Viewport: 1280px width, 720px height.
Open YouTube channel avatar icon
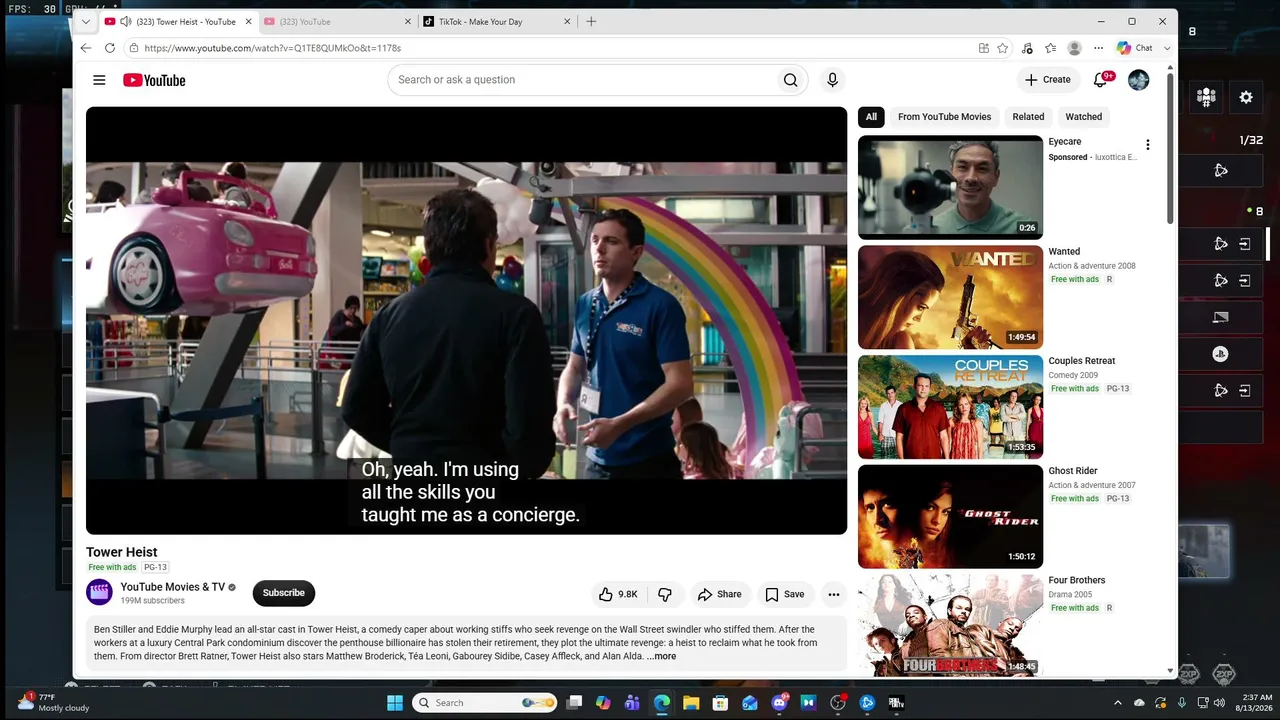point(99,592)
